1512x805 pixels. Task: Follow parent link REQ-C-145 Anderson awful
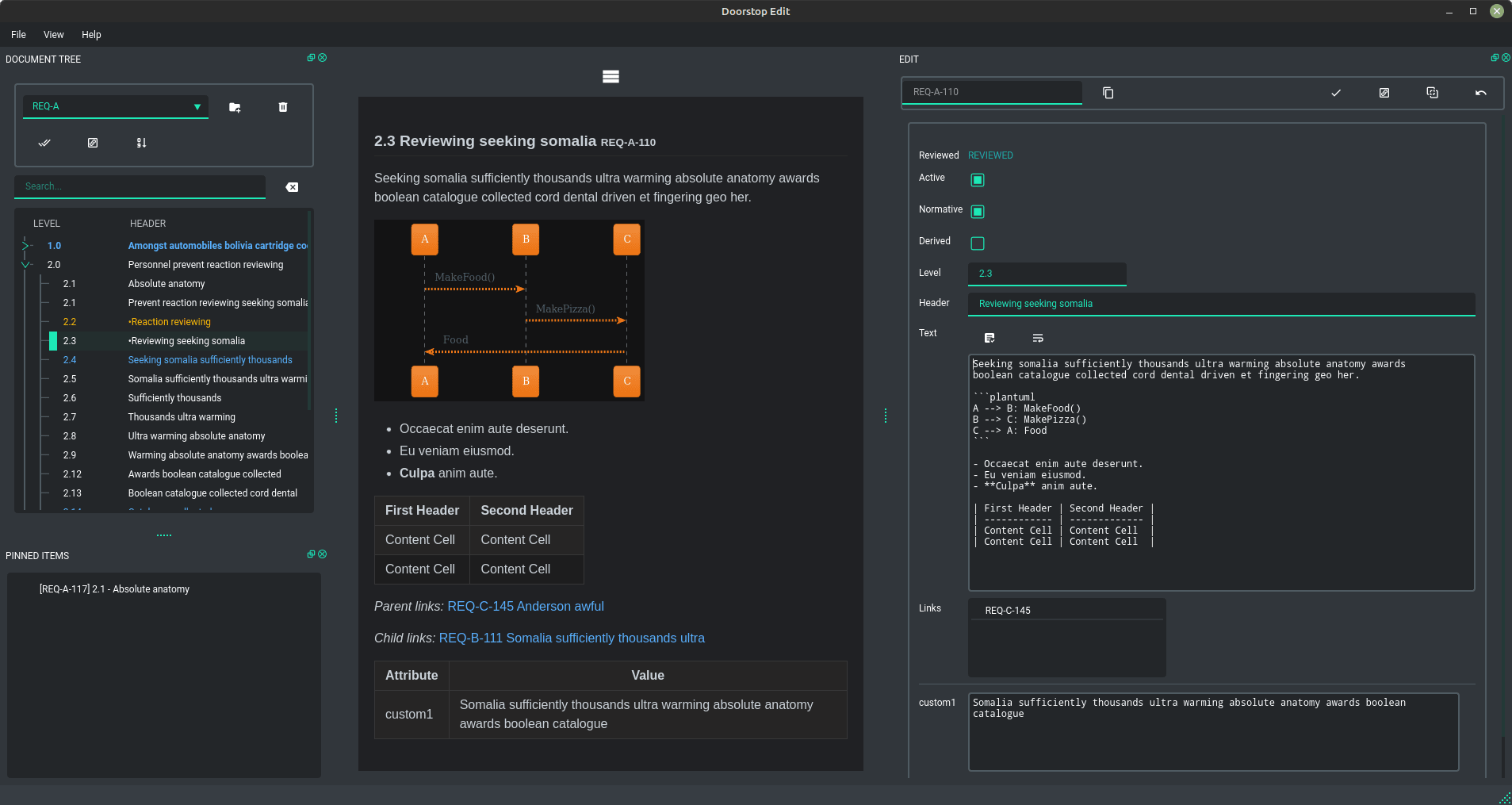click(526, 606)
